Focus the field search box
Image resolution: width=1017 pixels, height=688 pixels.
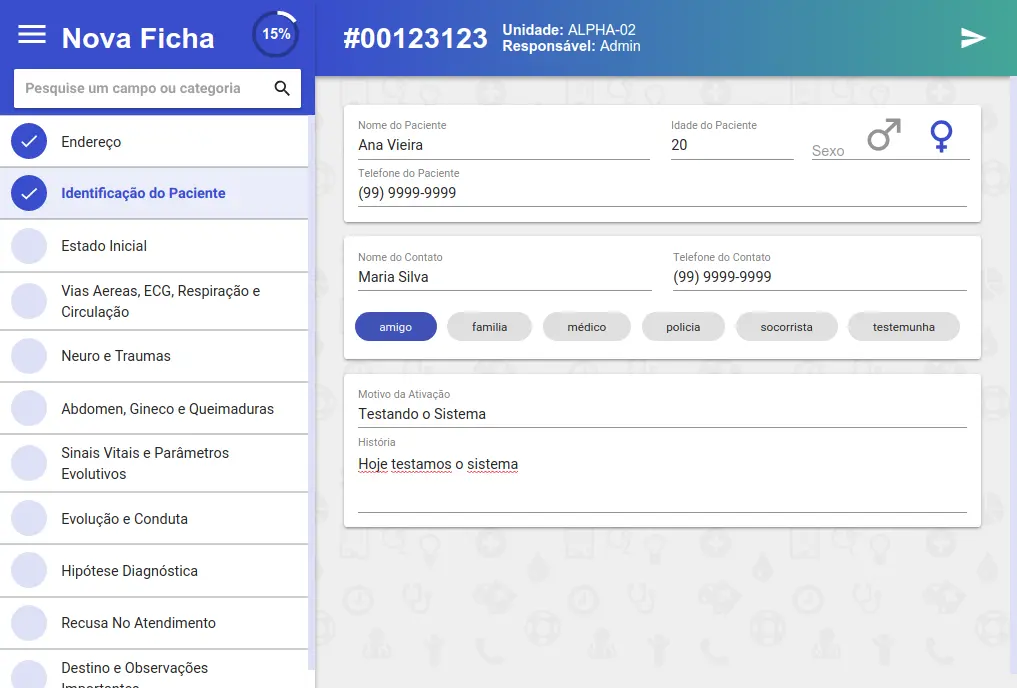pyautogui.click(x=140, y=89)
